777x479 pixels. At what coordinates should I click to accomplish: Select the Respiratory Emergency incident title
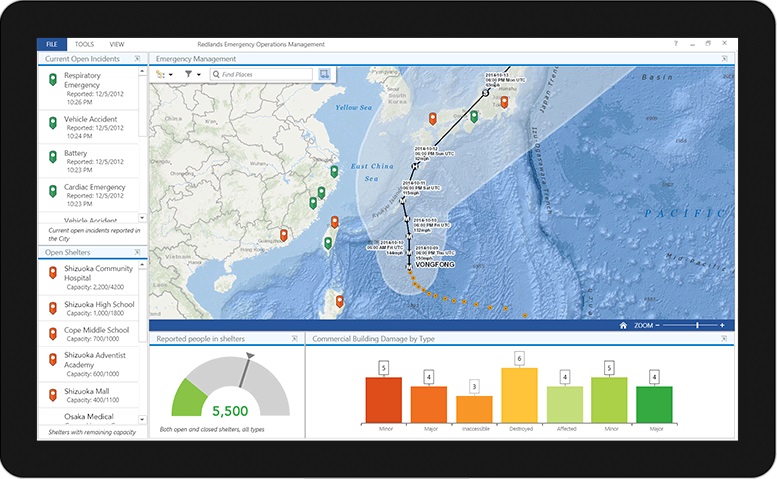(82, 80)
